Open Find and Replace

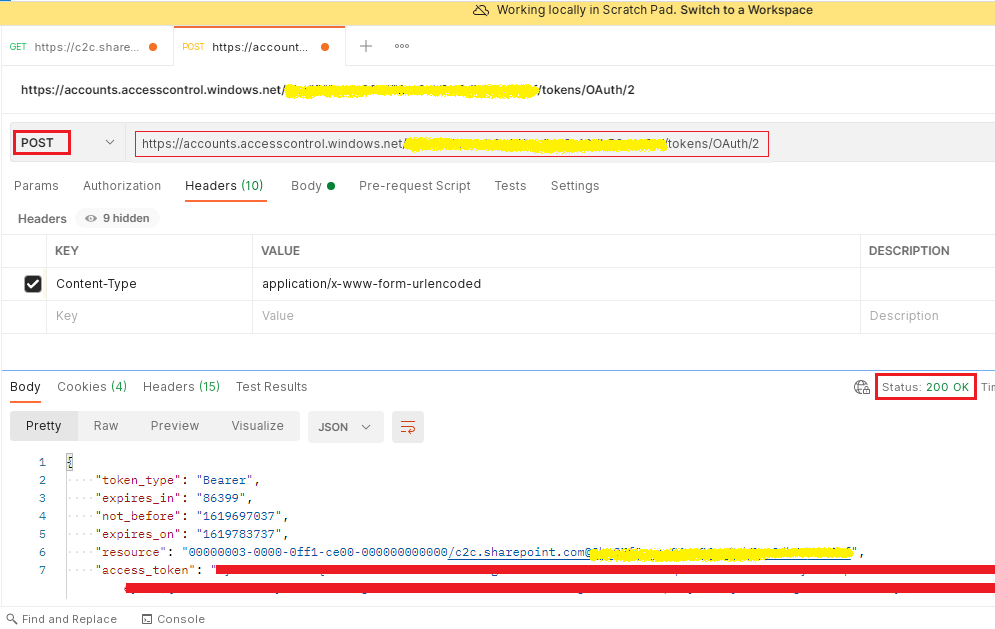click(62, 618)
